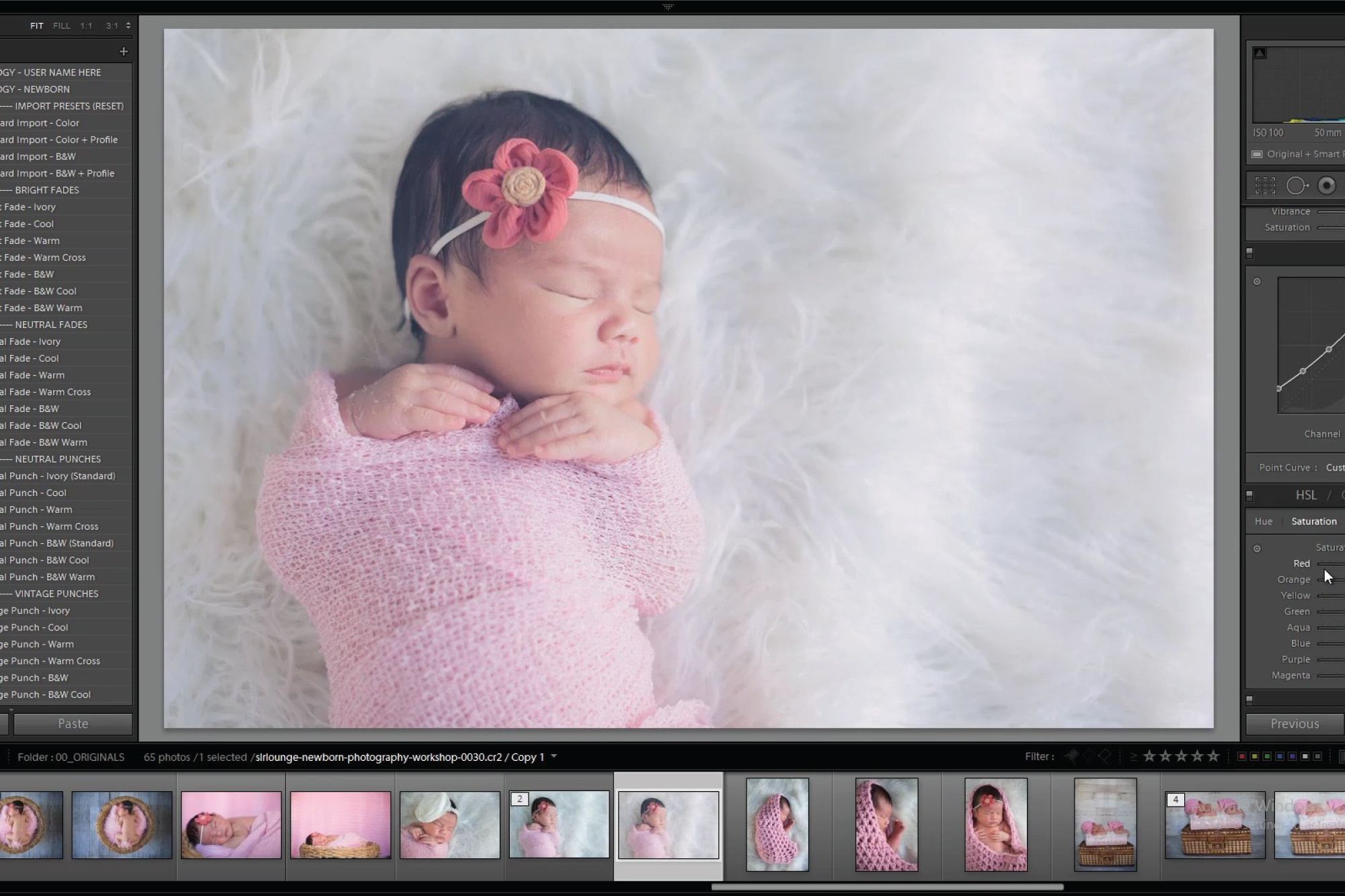Toggle blue color label filter
Screen dimensions: 1345x896
coord(1280,757)
